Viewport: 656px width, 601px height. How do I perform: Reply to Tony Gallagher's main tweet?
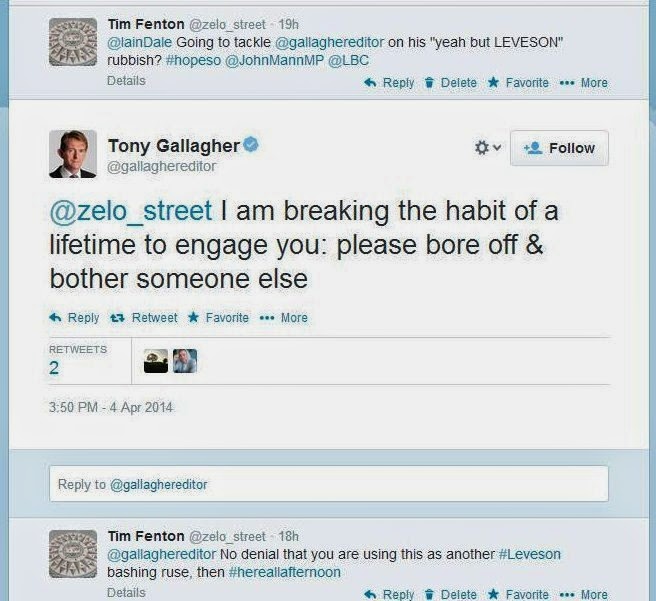(x=75, y=318)
